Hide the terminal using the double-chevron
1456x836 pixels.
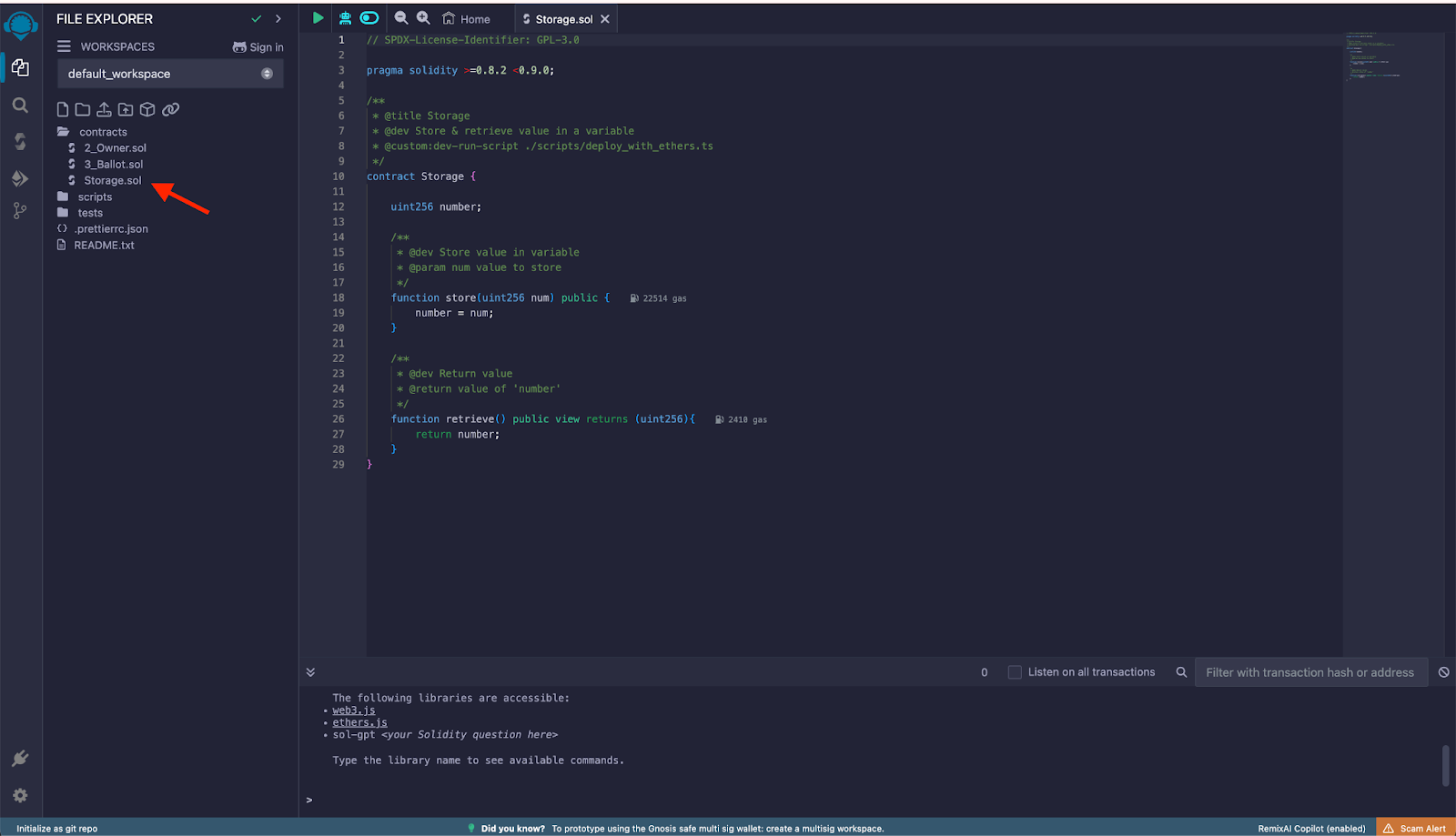pos(310,671)
